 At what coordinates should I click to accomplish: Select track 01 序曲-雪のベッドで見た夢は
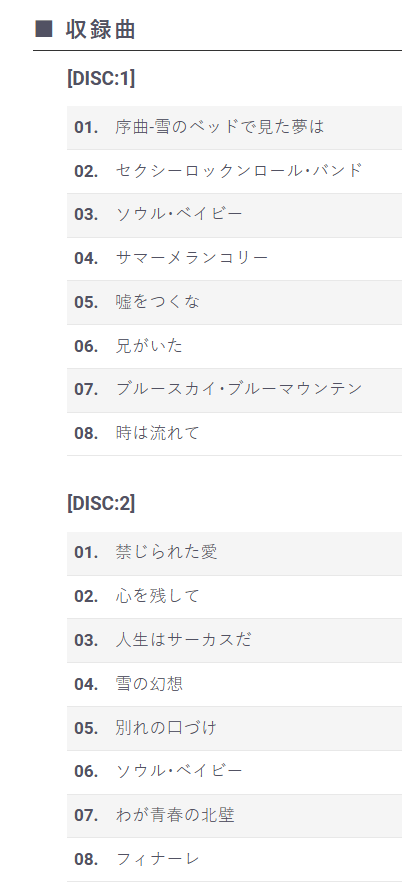234,127
